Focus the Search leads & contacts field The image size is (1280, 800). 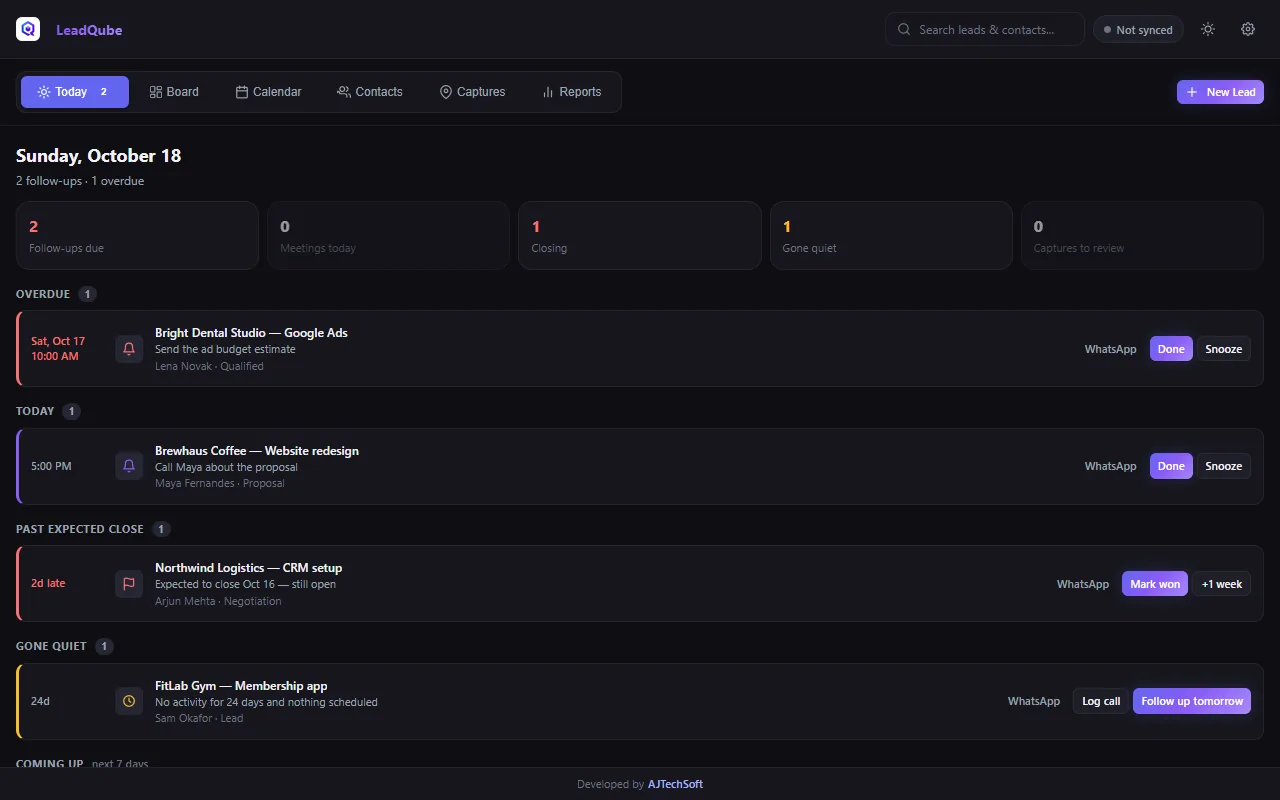click(x=985, y=30)
